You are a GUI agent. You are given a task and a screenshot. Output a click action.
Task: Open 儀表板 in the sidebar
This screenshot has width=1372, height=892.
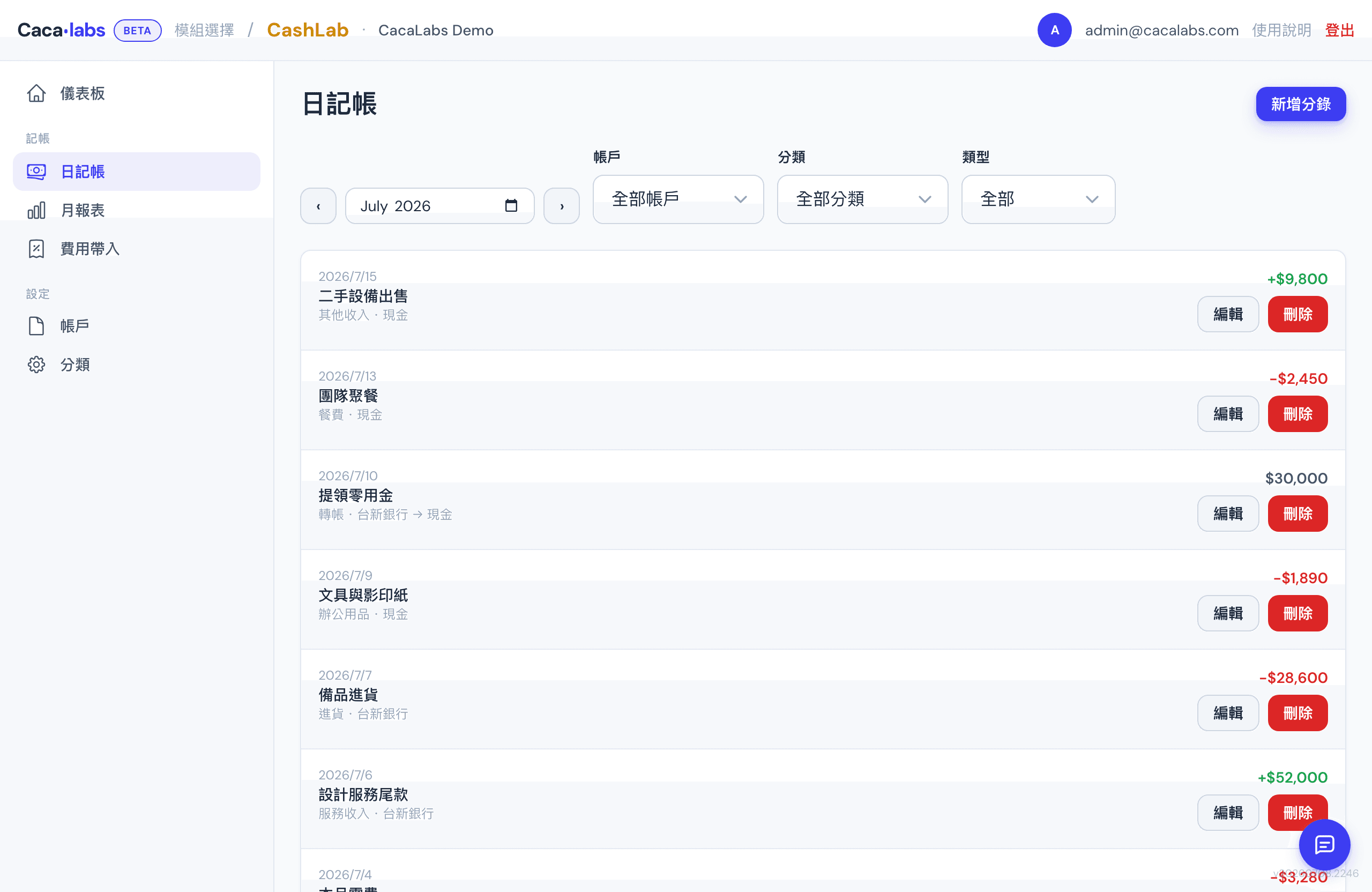(137, 93)
